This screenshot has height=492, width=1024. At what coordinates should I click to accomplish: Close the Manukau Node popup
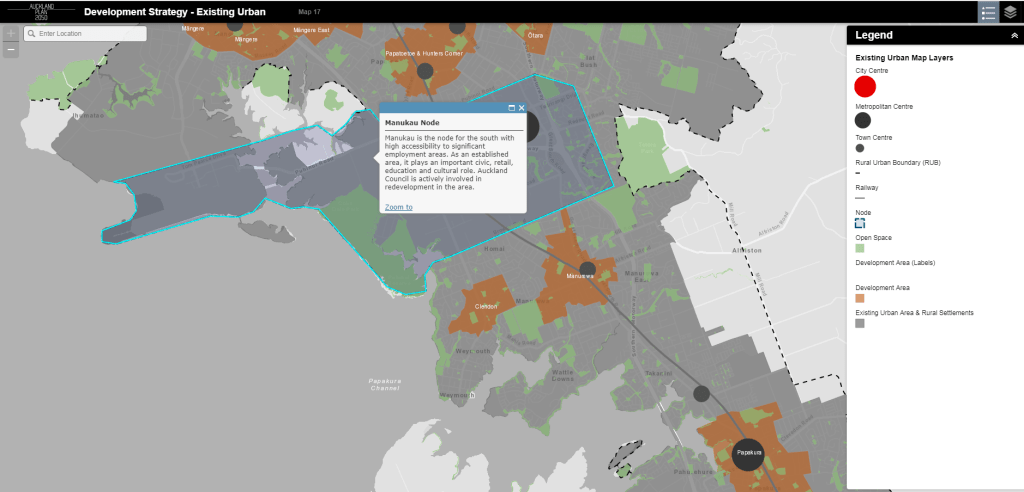[x=521, y=107]
